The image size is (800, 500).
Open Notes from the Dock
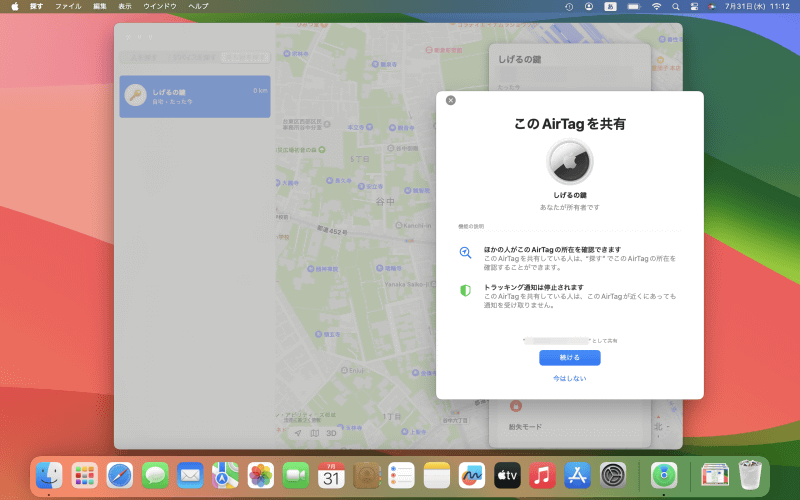click(437, 475)
